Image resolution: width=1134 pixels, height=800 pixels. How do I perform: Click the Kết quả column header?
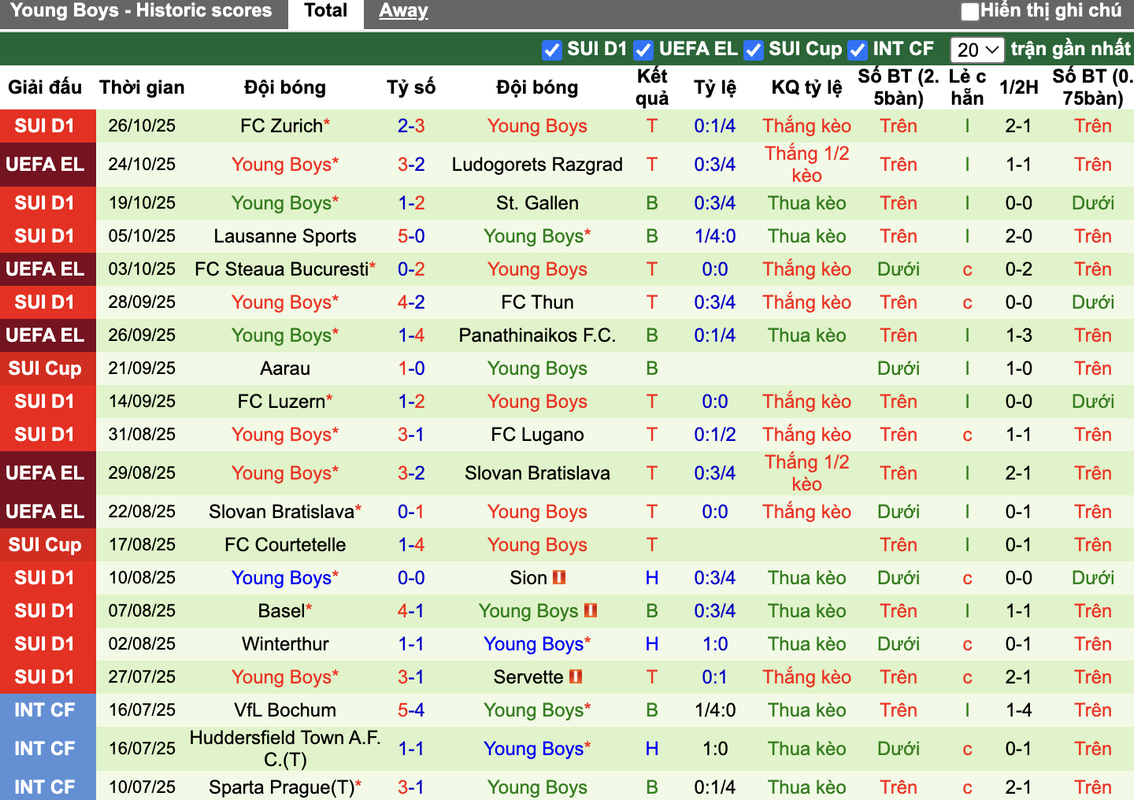(652, 88)
